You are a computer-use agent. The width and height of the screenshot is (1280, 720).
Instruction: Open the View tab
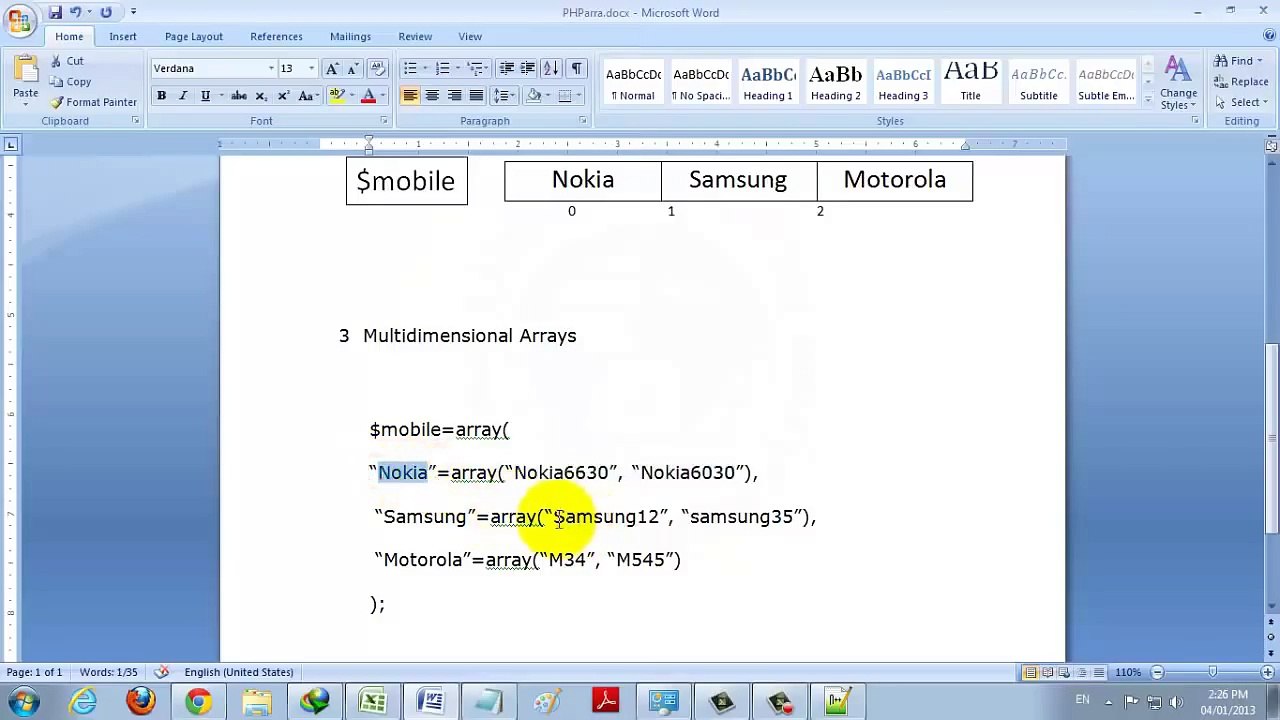[470, 37]
